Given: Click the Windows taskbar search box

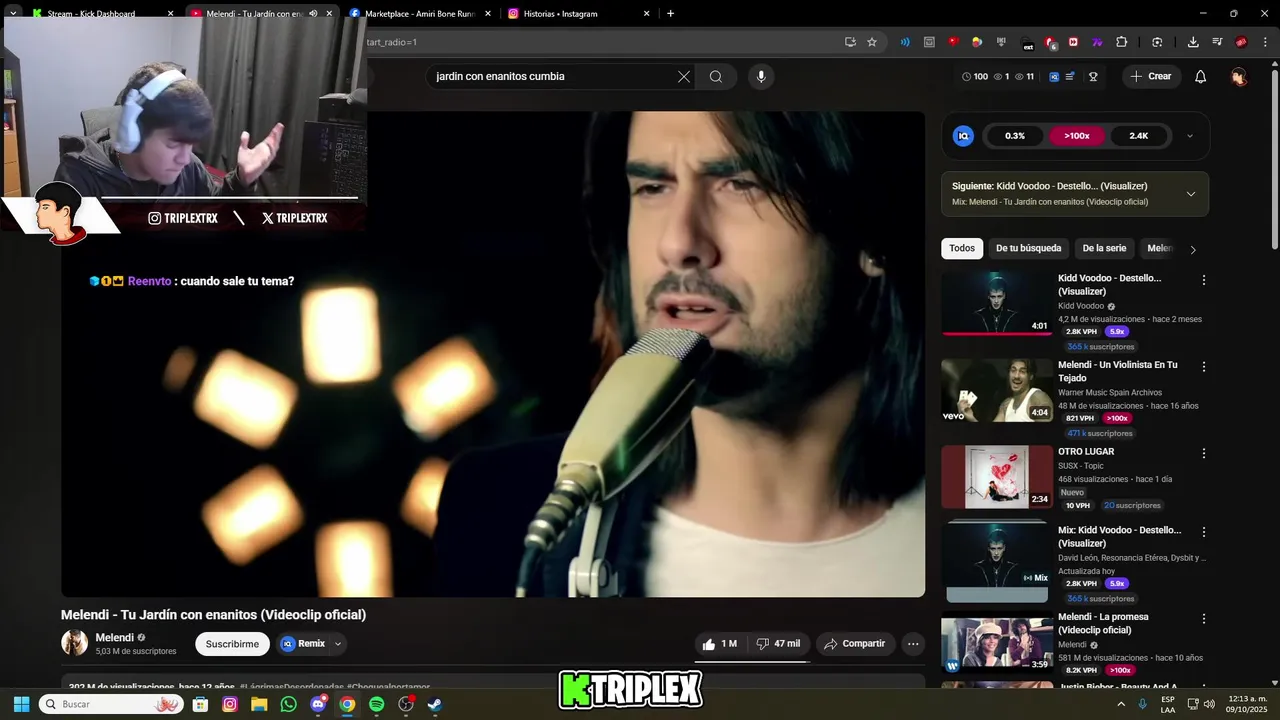Looking at the screenshot, I should pos(111,704).
